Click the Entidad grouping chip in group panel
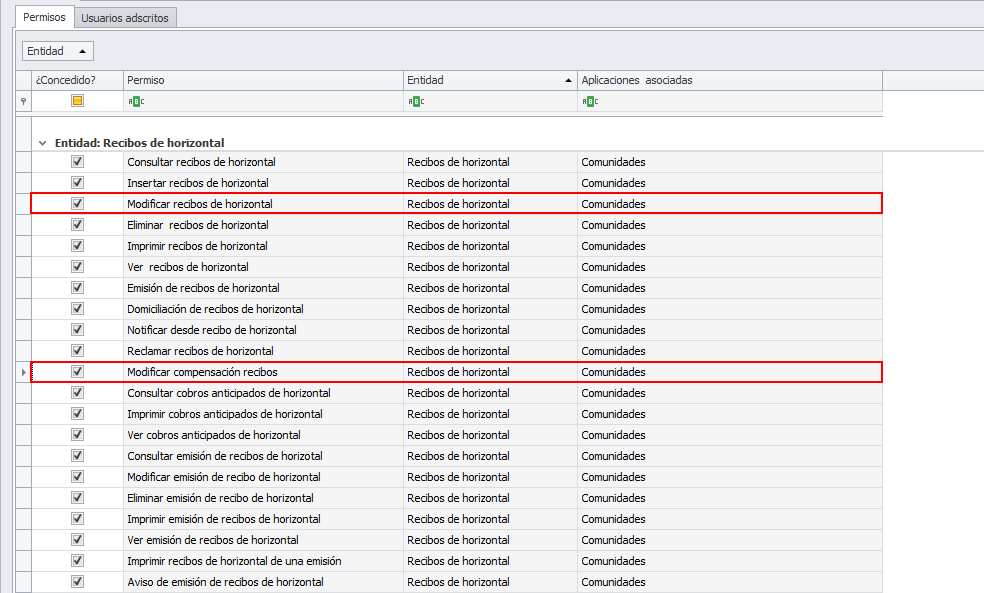 coord(58,51)
